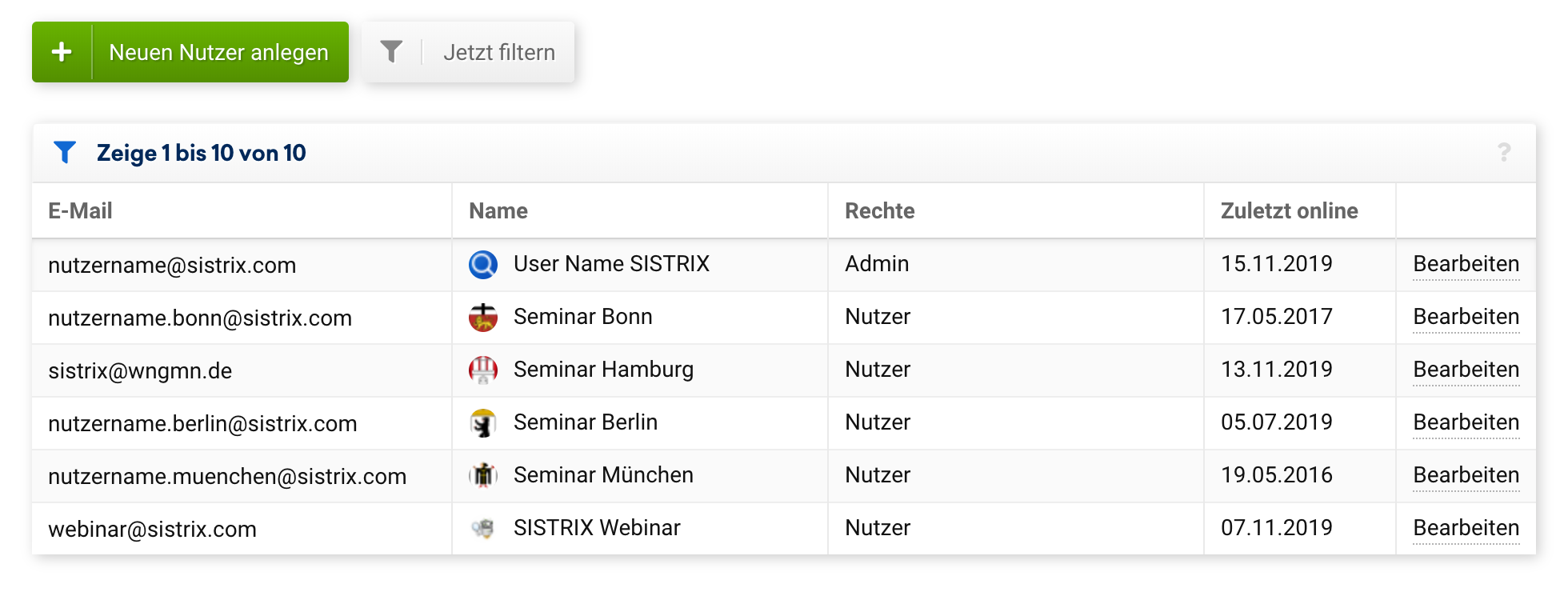Click the Seminar Berlin avatar icon
The height and width of the screenshot is (592, 1568).
coord(483,422)
